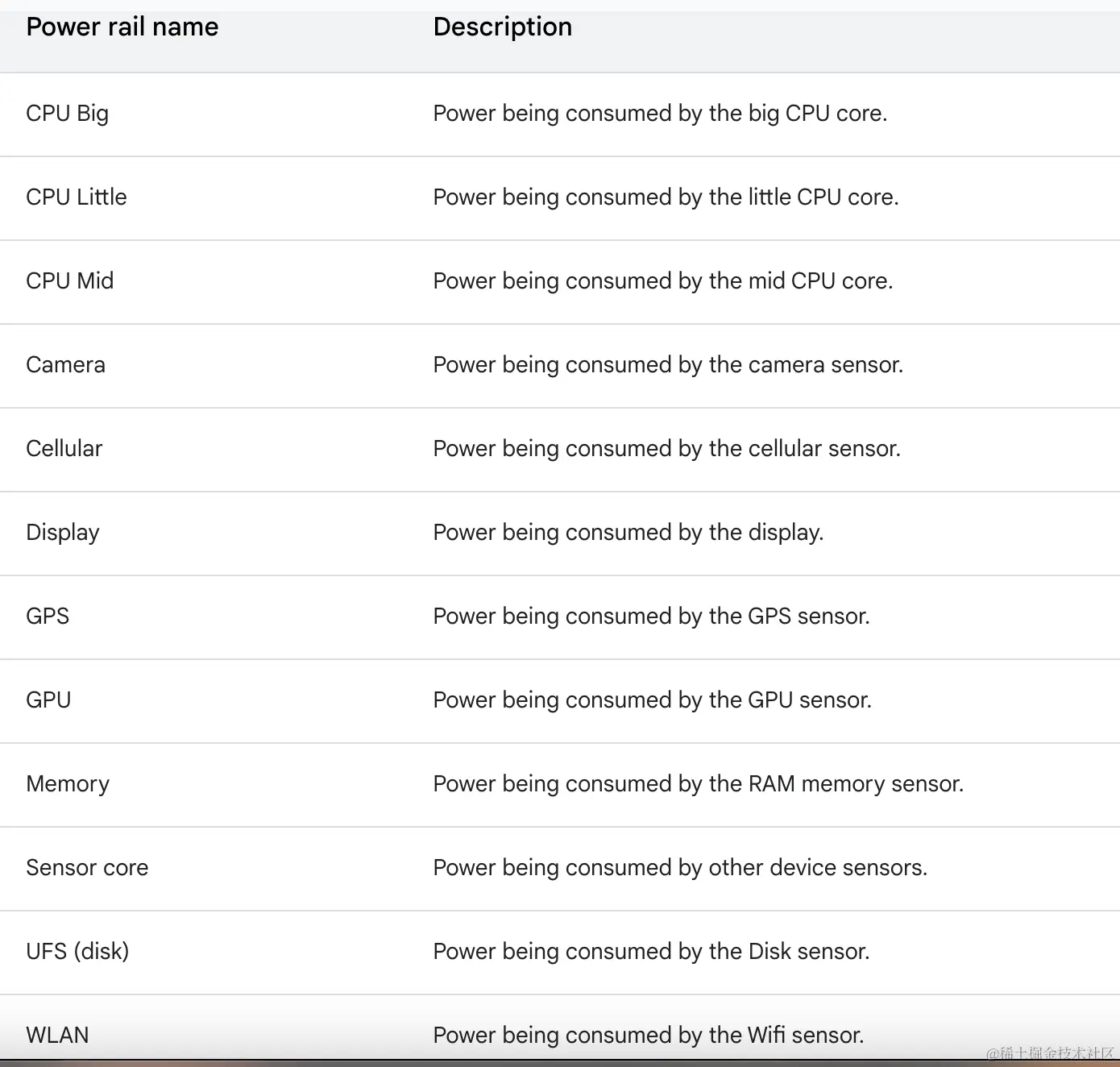The height and width of the screenshot is (1067, 1120).
Task: Click the "WLAN" power rail name
Action: pos(57,1036)
